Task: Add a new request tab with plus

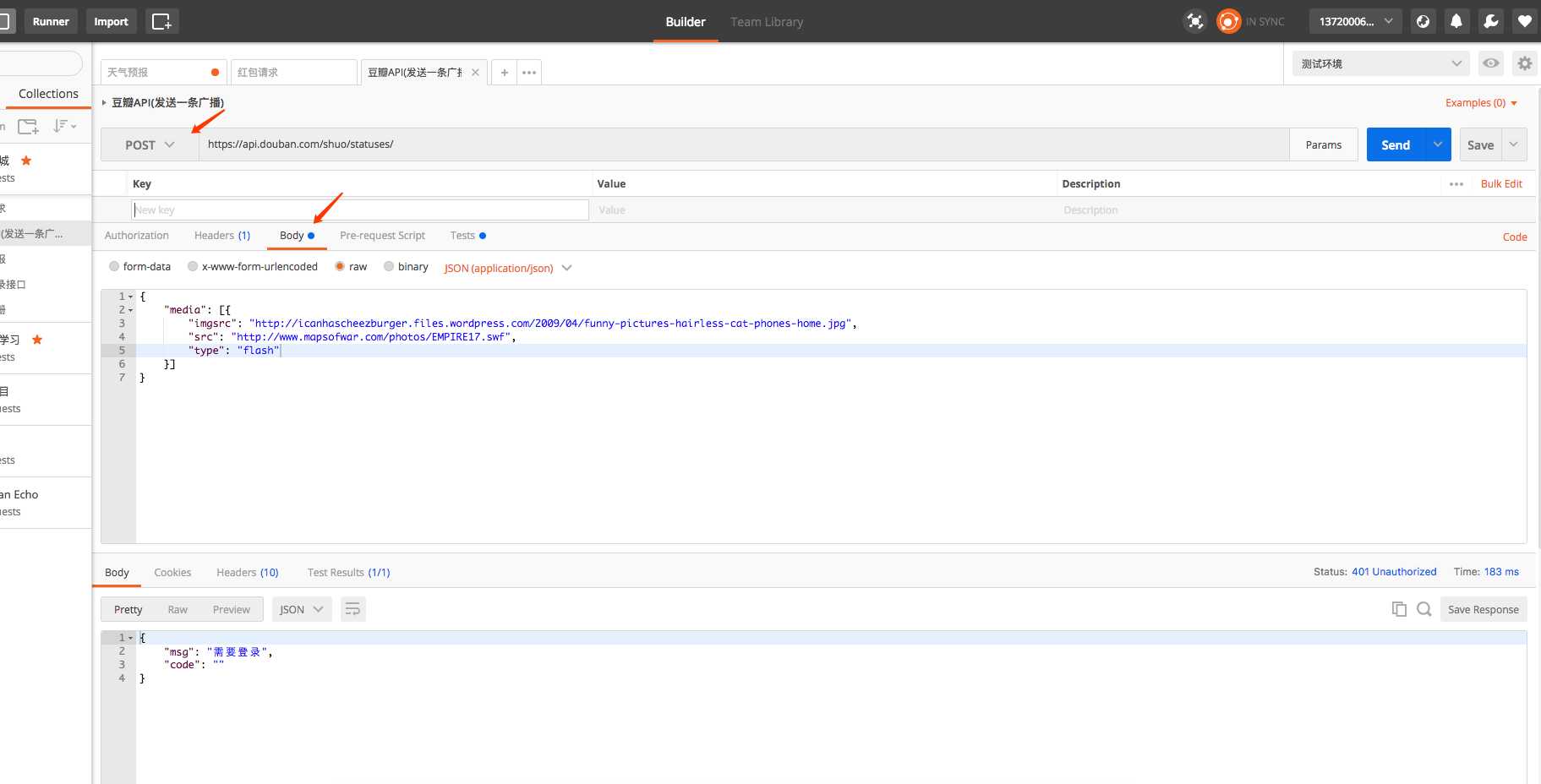Action: tap(504, 73)
